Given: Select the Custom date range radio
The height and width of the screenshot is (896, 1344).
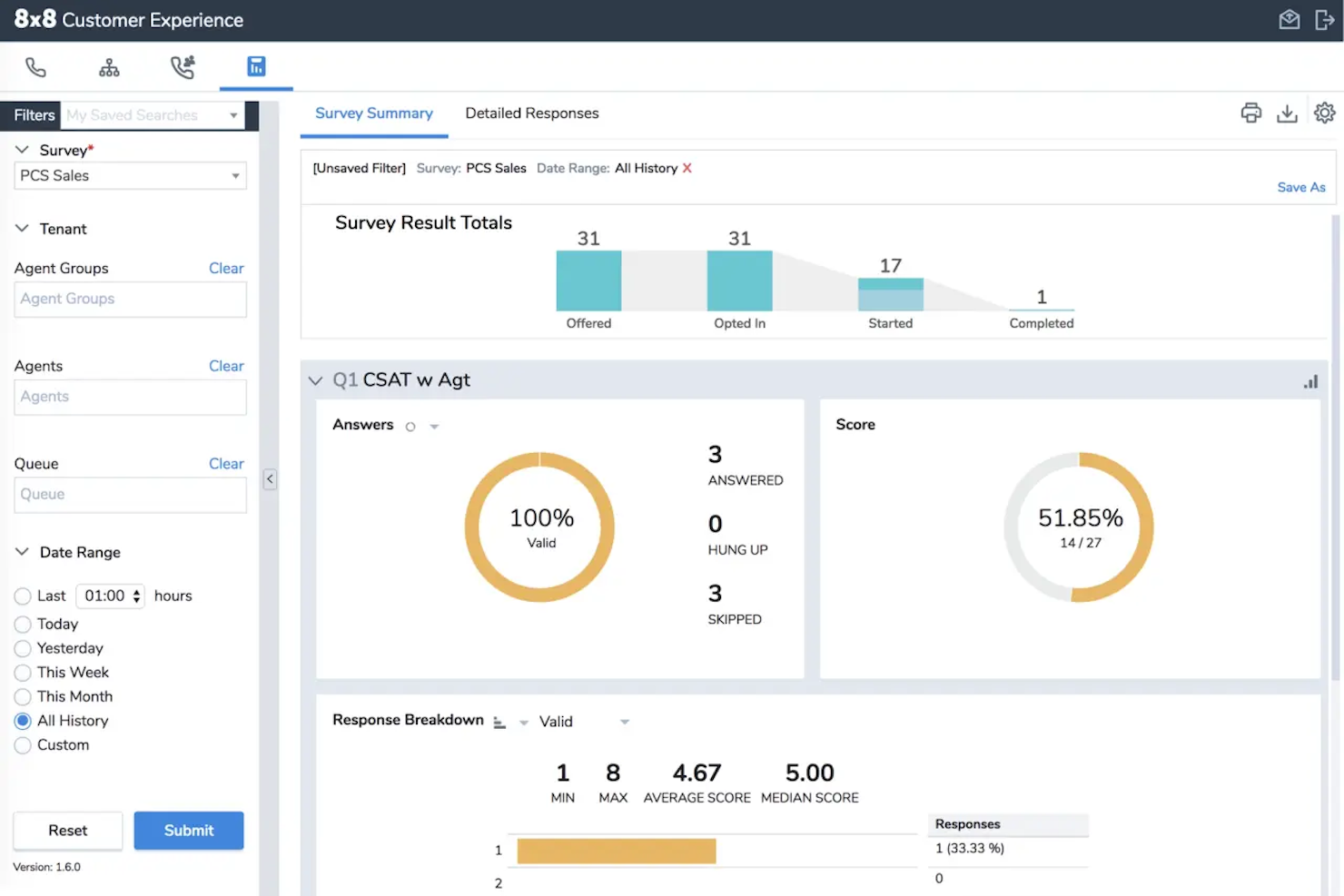Looking at the screenshot, I should point(23,745).
